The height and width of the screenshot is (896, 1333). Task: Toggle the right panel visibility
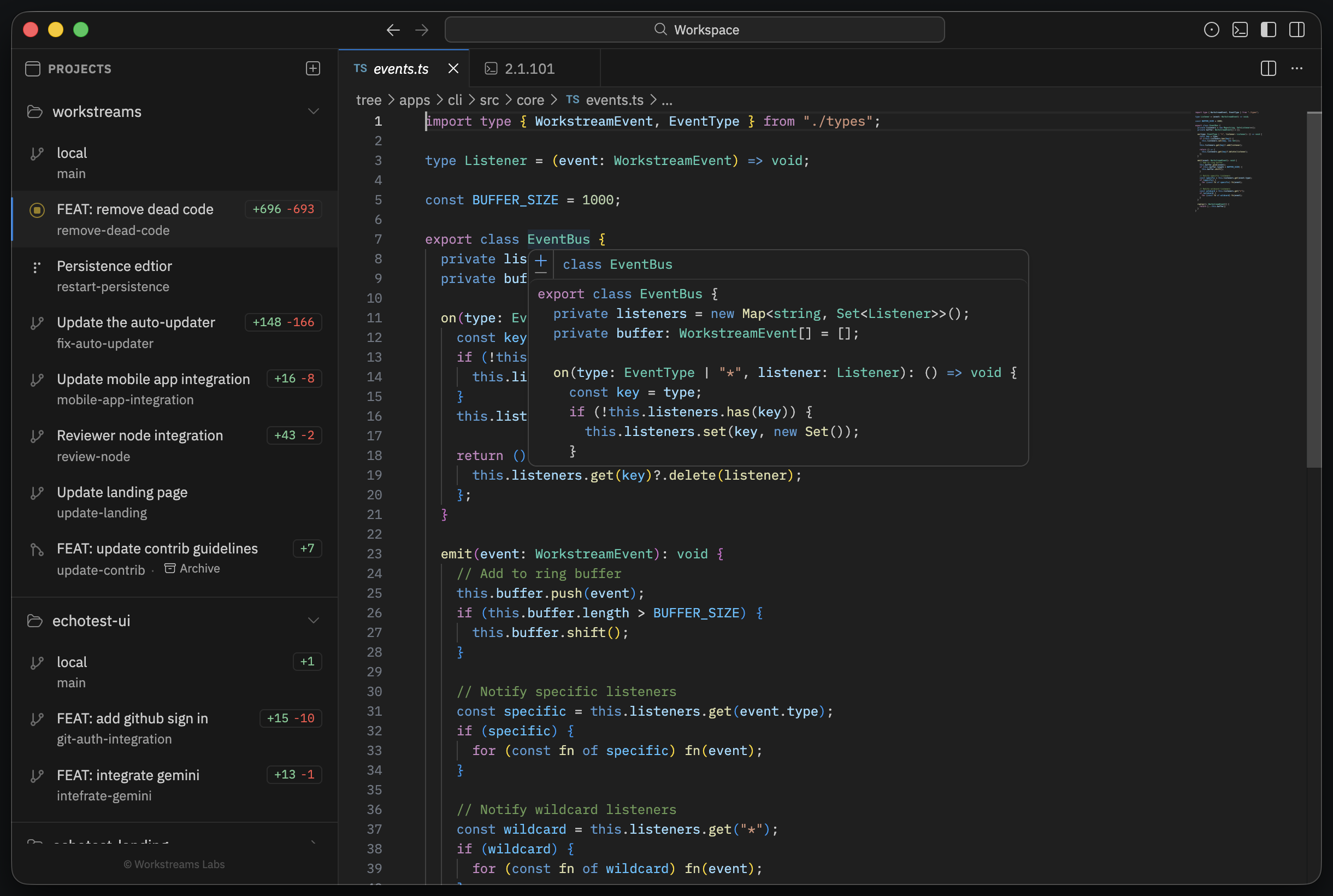[1297, 30]
